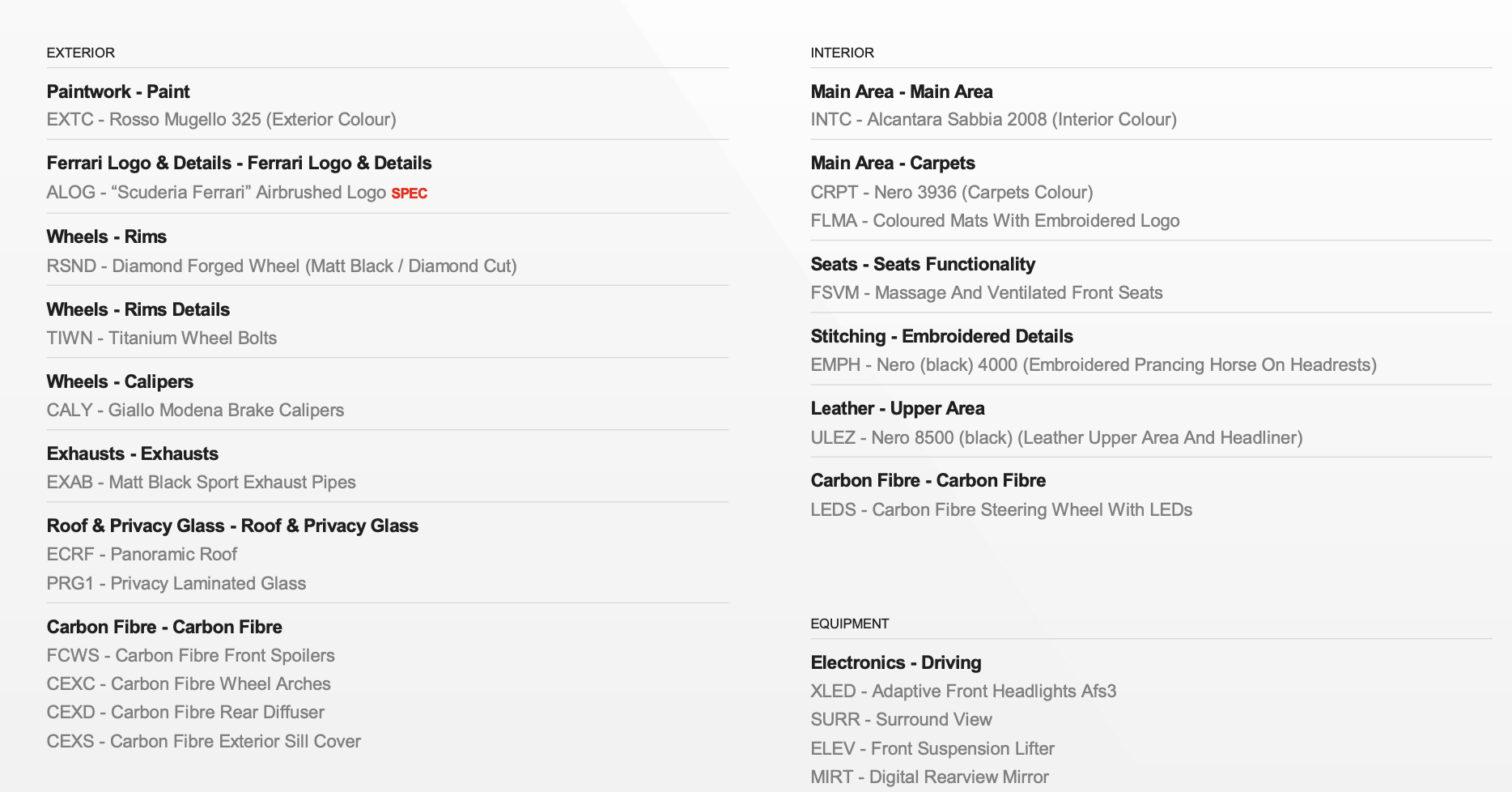
Task: Select the Panoramic Roof option
Action: tap(142, 555)
